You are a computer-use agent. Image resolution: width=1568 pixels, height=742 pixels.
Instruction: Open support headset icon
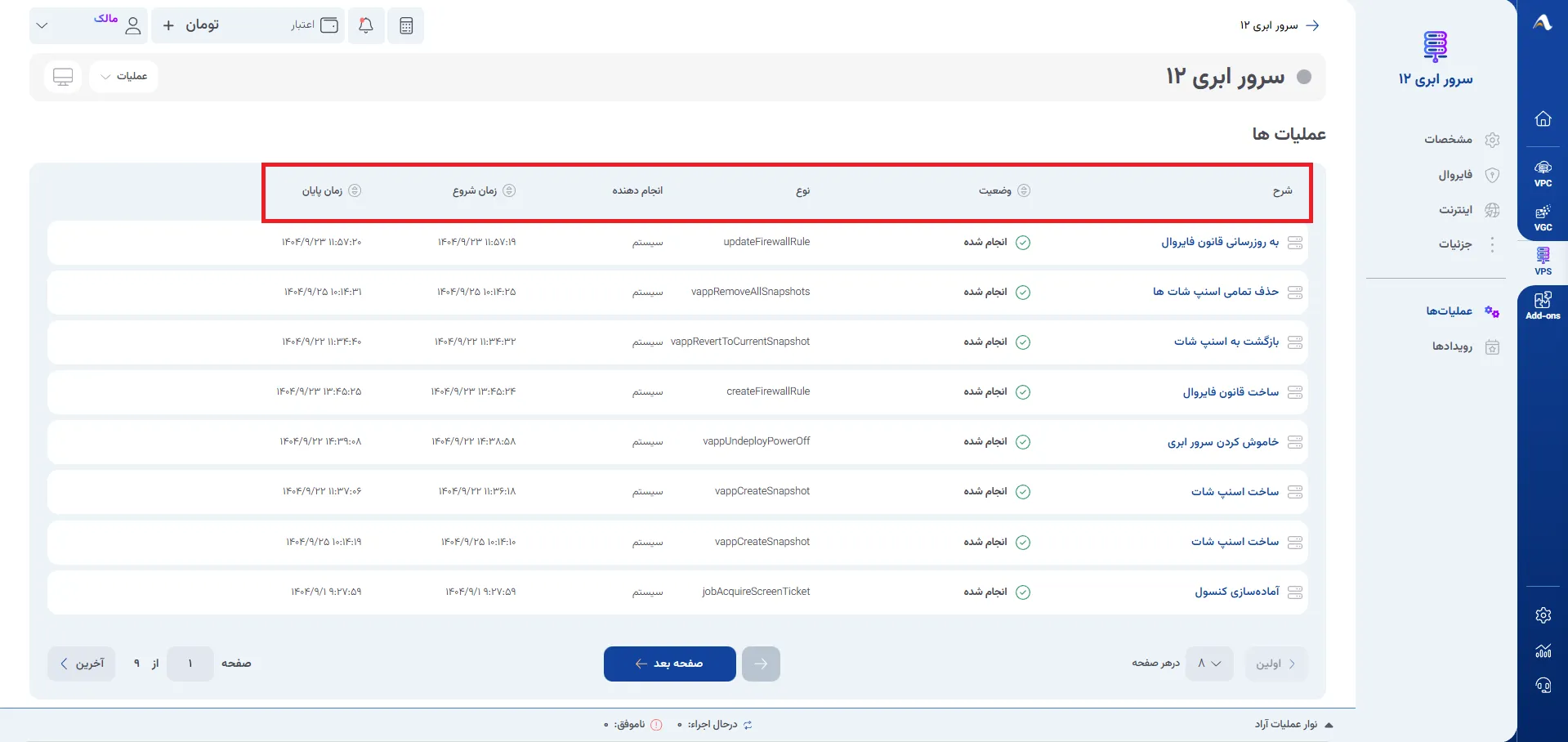click(1543, 686)
